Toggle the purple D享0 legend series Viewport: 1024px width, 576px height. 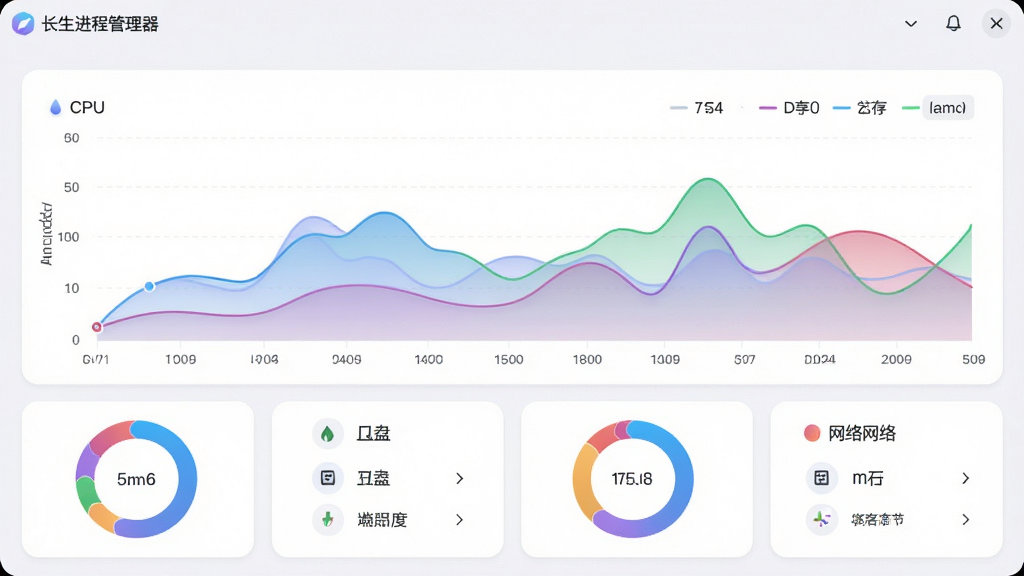point(789,108)
